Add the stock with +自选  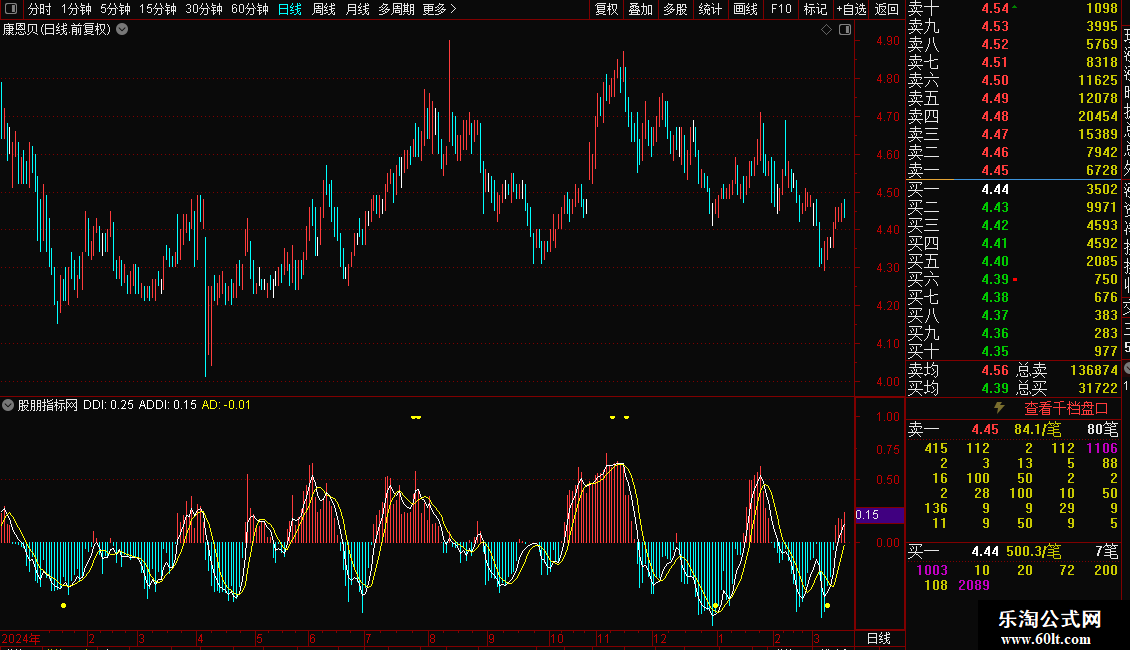click(x=851, y=9)
